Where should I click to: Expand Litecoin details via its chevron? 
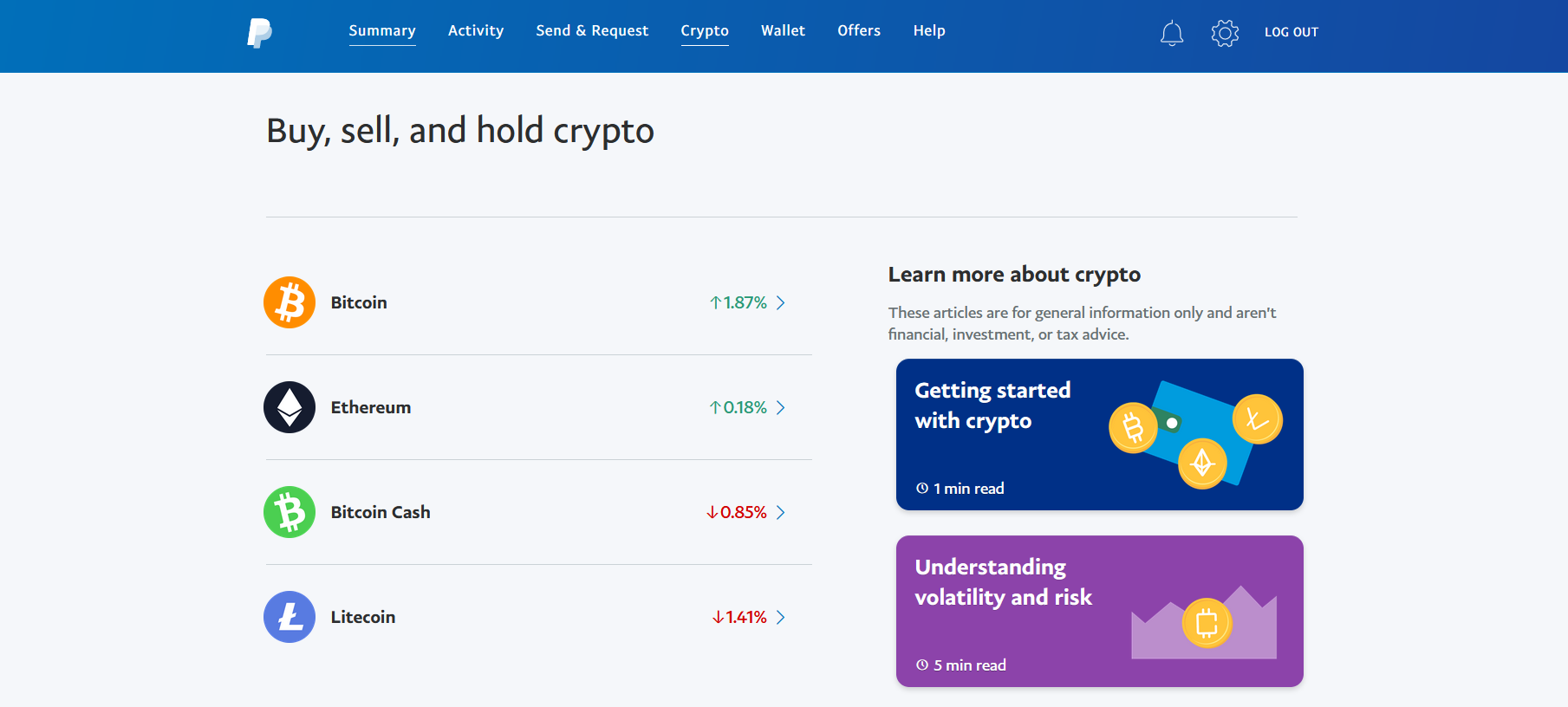(781, 617)
